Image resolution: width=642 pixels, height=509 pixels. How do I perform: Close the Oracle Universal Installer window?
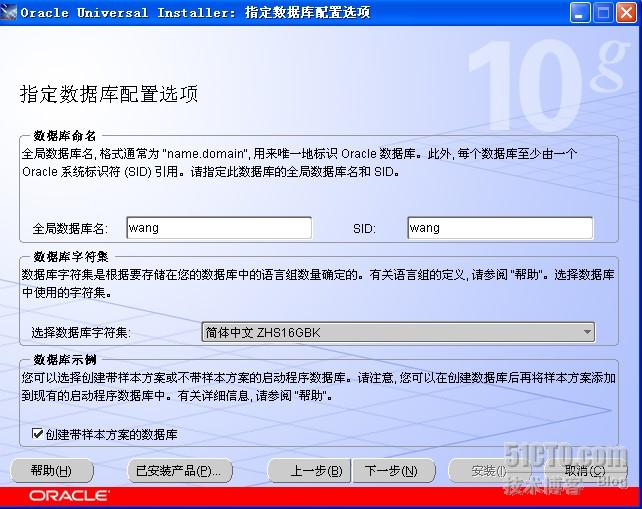coord(626,13)
